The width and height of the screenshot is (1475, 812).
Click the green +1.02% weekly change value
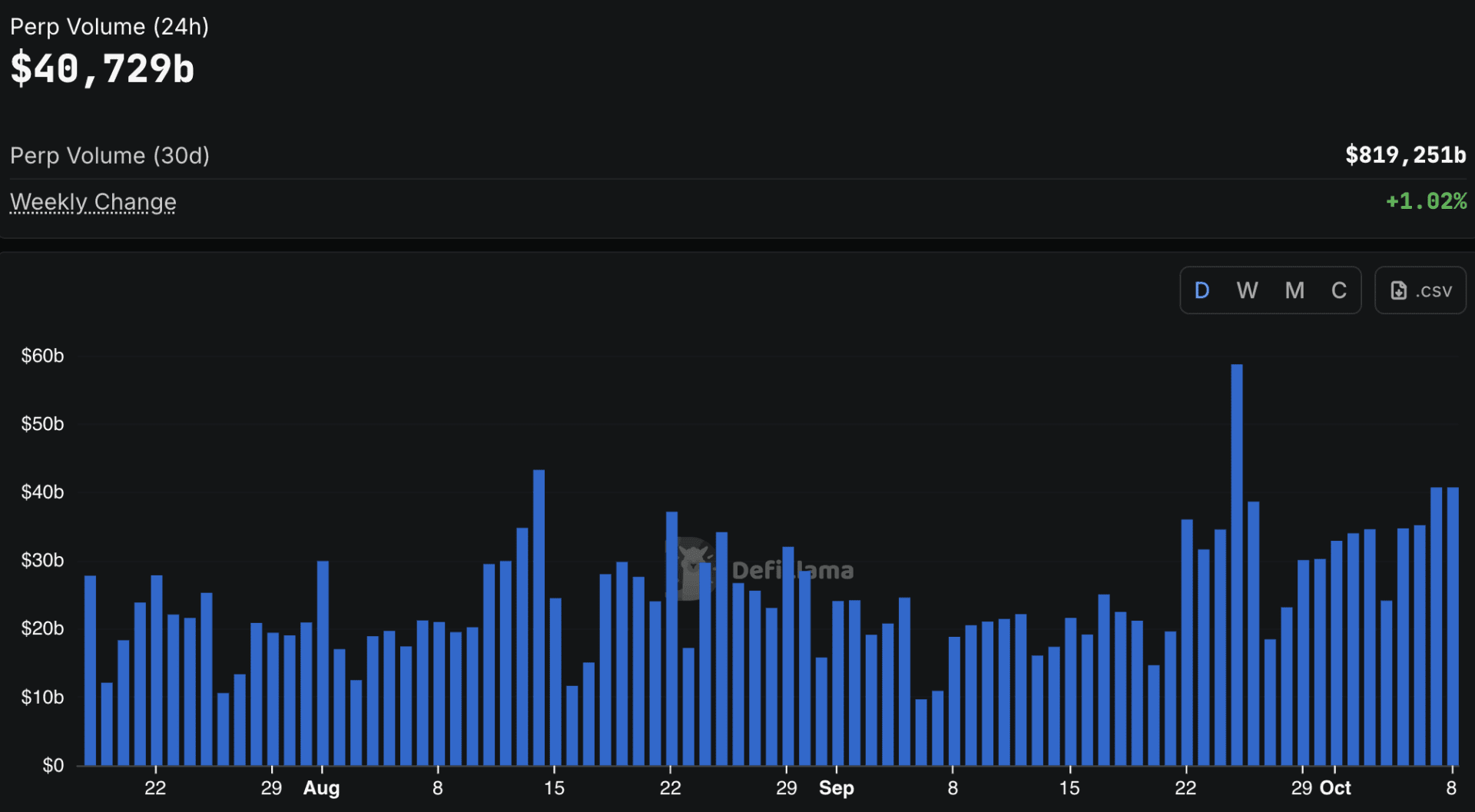coord(1426,202)
